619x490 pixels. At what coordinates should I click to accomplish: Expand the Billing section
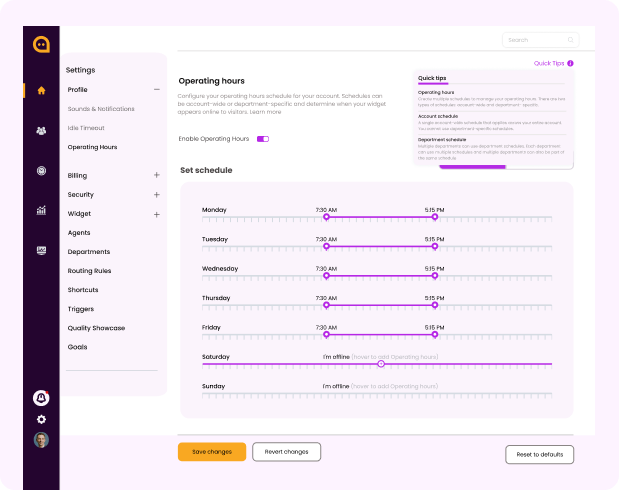click(x=157, y=175)
